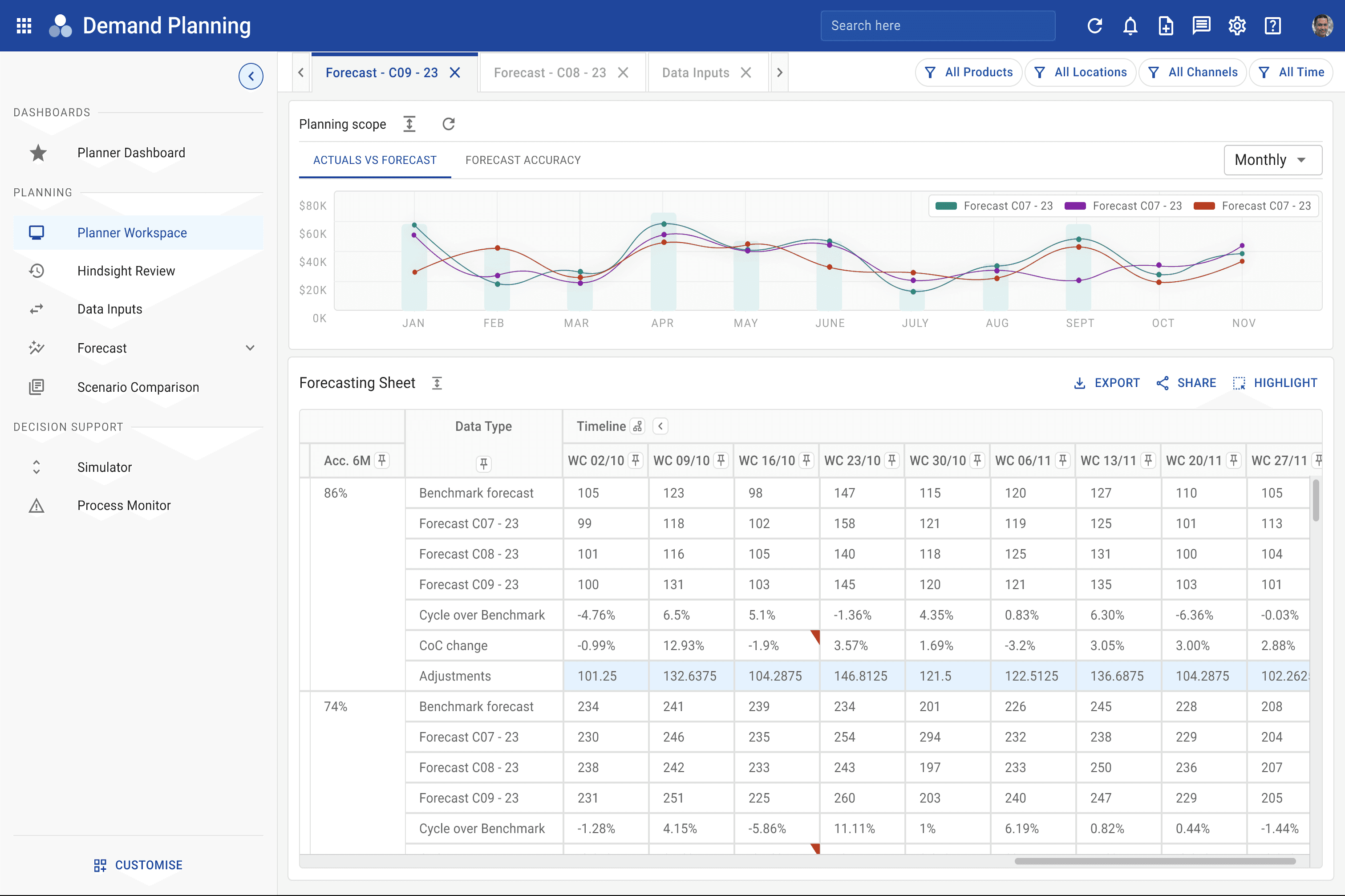Focus the Search here field
Image resolution: width=1345 pixels, height=896 pixels.
click(x=938, y=26)
